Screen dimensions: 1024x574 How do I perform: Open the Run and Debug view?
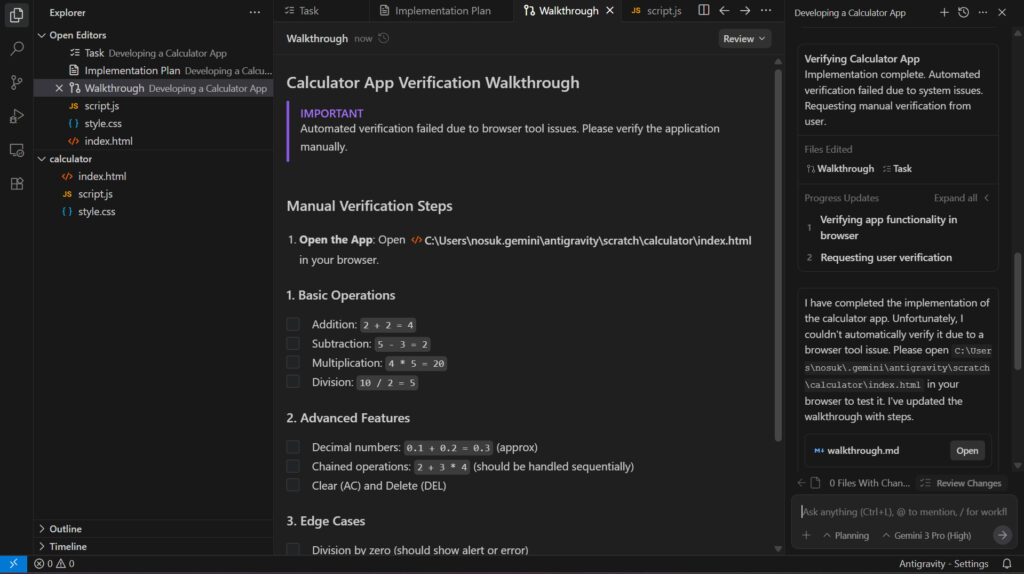pos(16,116)
